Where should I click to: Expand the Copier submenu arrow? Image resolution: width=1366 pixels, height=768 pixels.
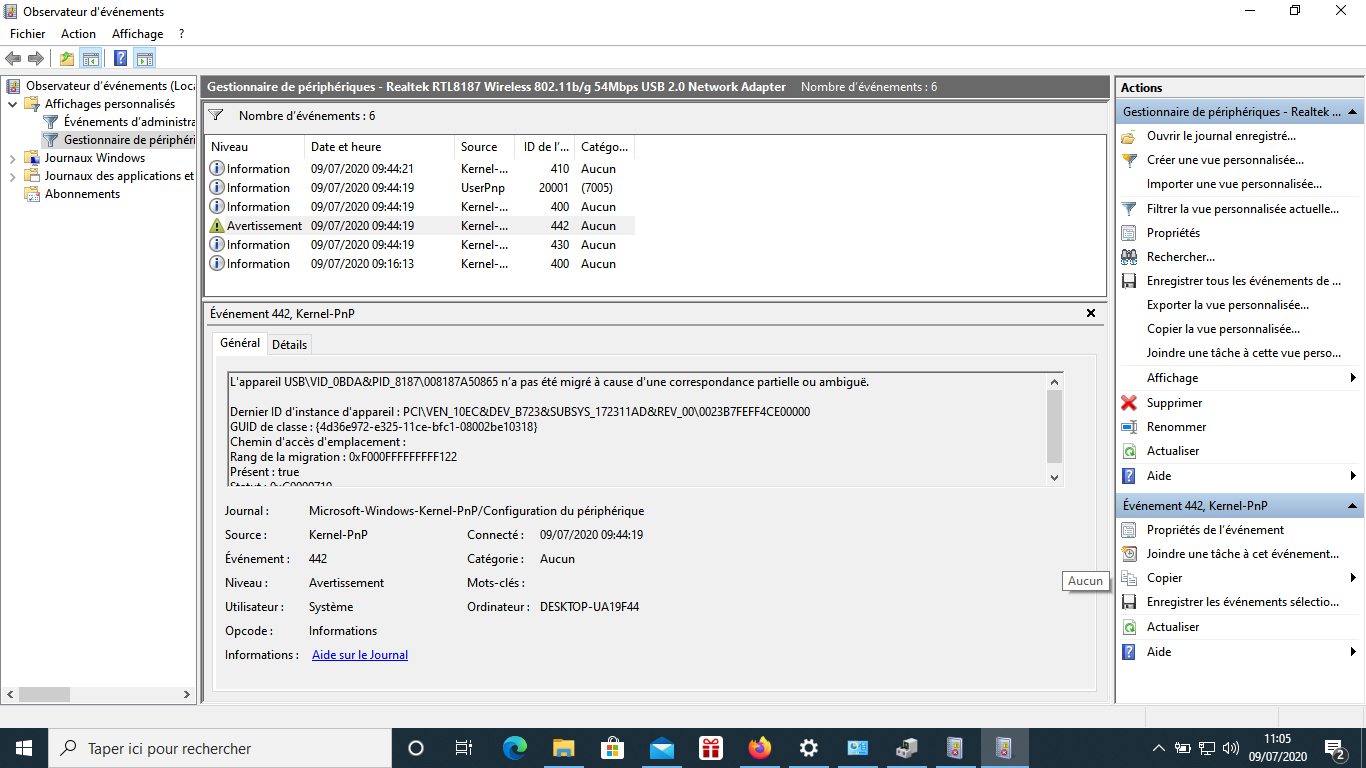[x=1353, y=578]
